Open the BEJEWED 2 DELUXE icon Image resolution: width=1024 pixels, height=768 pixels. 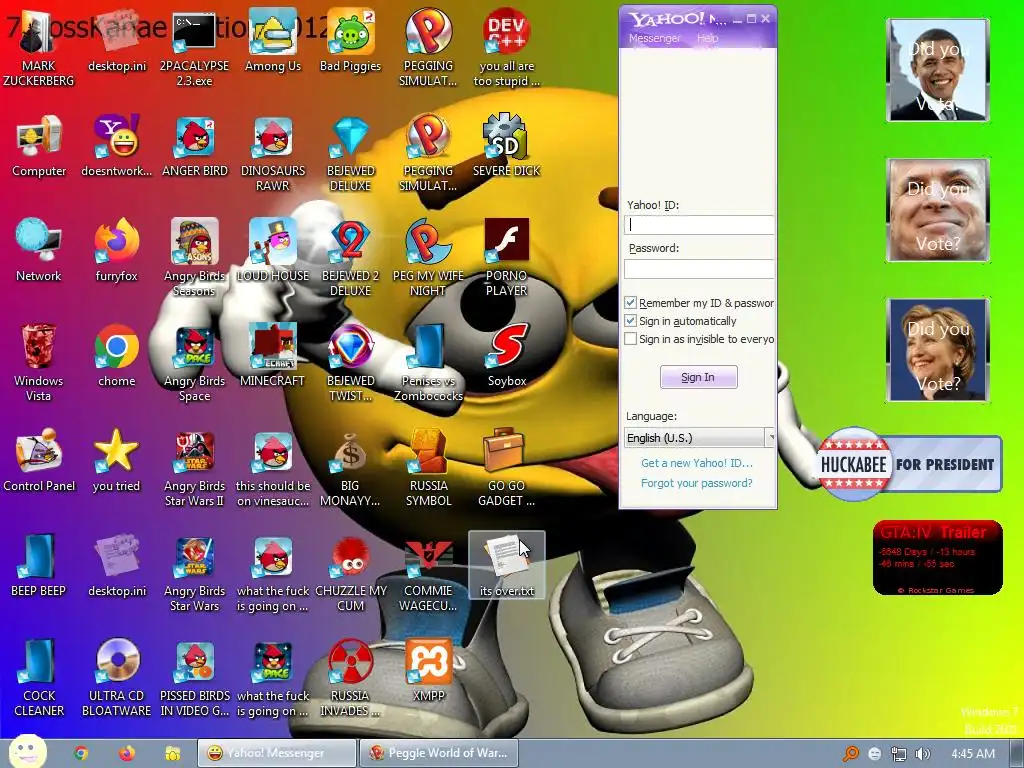(x=350, y=259)
